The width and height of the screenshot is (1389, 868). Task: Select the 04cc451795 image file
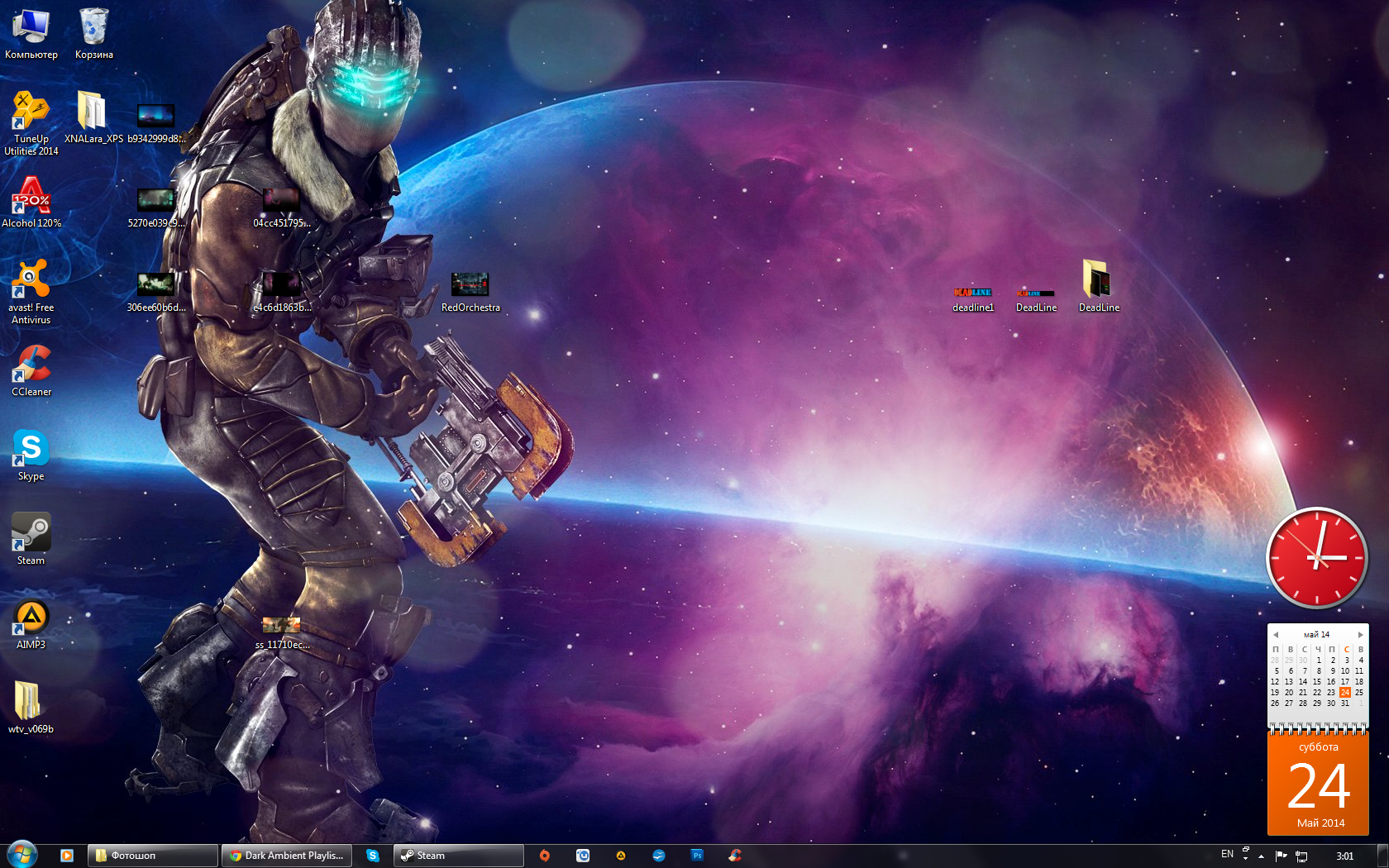282,207
